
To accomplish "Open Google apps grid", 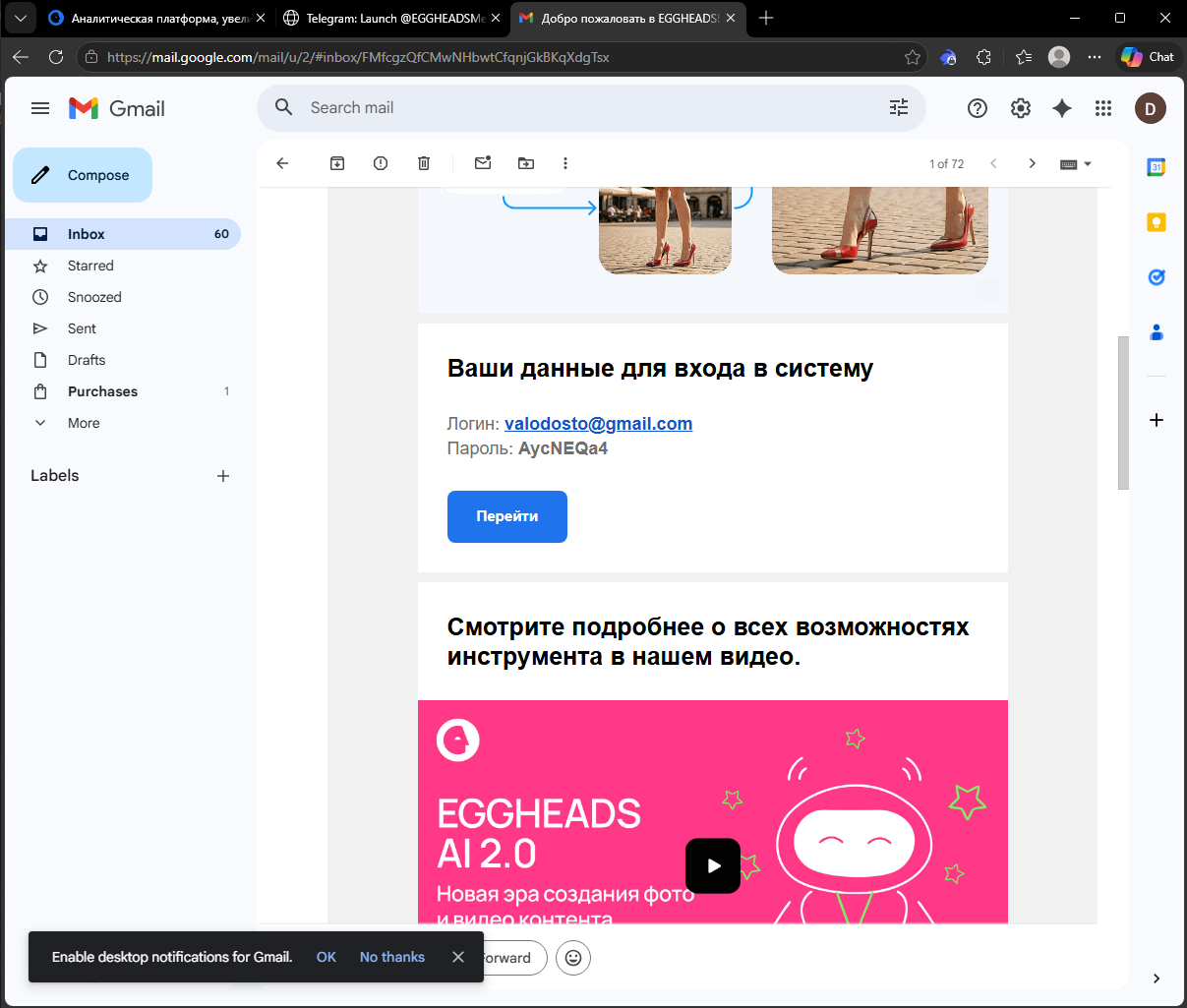I will pos(1103,108).
